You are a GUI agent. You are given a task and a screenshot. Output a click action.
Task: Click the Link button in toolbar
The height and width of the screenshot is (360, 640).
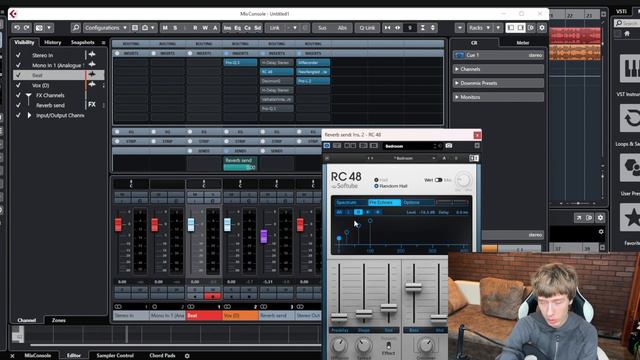pos(275,28)
